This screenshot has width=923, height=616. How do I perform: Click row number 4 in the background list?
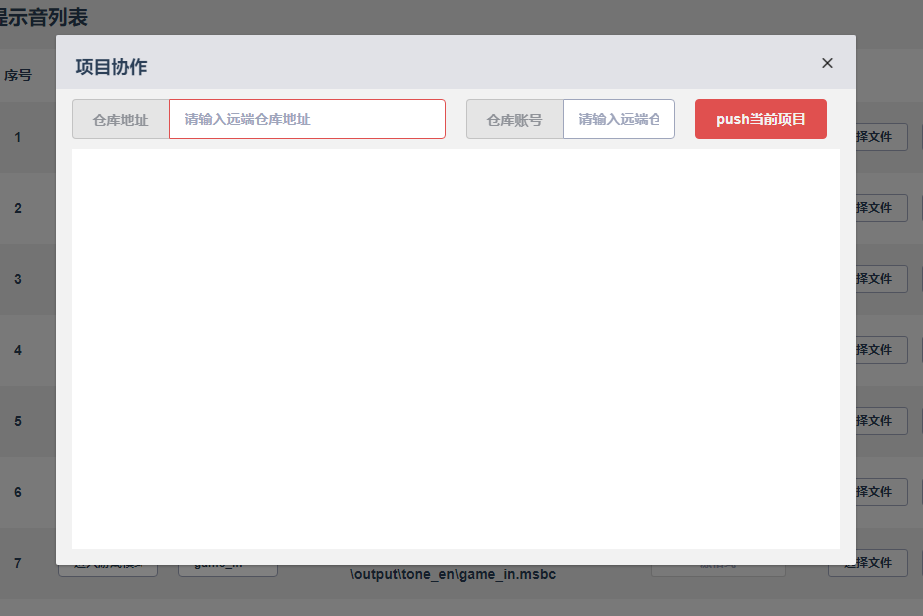[18, 350]
